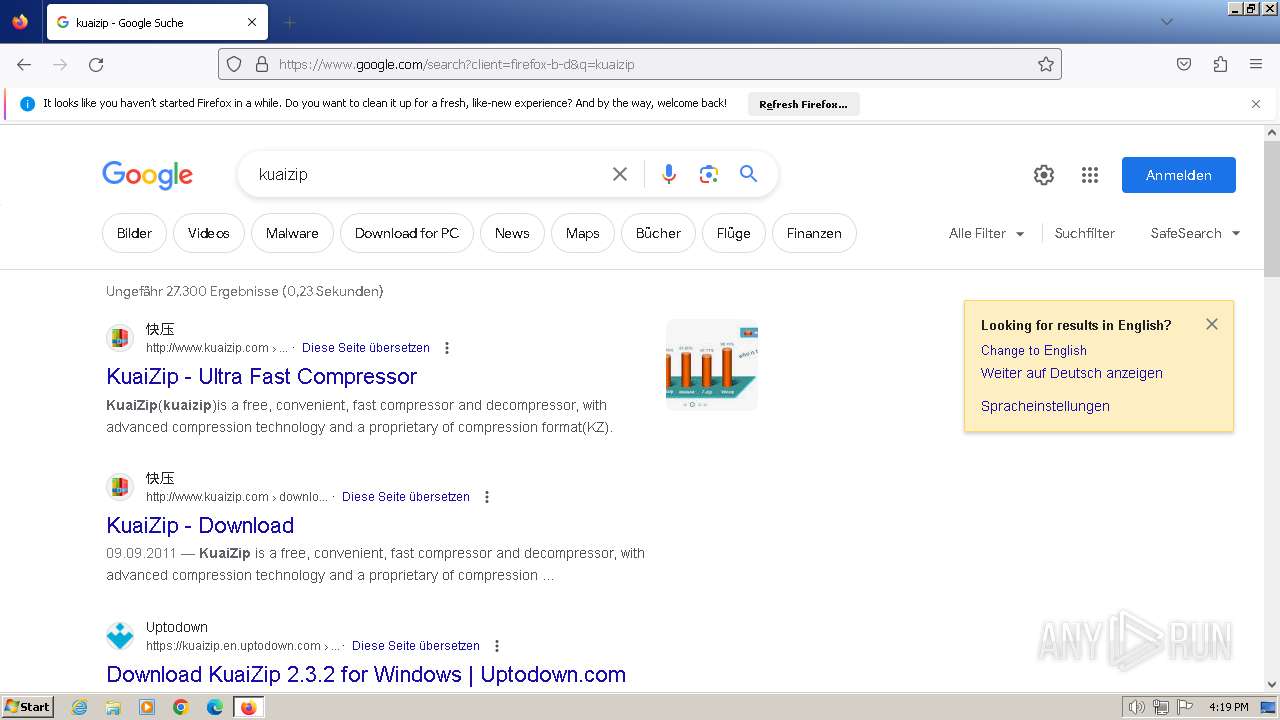The width and height of the screenshot is (1280, 720).
Task: Bookmark this page with star icon
Action: tap(1046, 64)
